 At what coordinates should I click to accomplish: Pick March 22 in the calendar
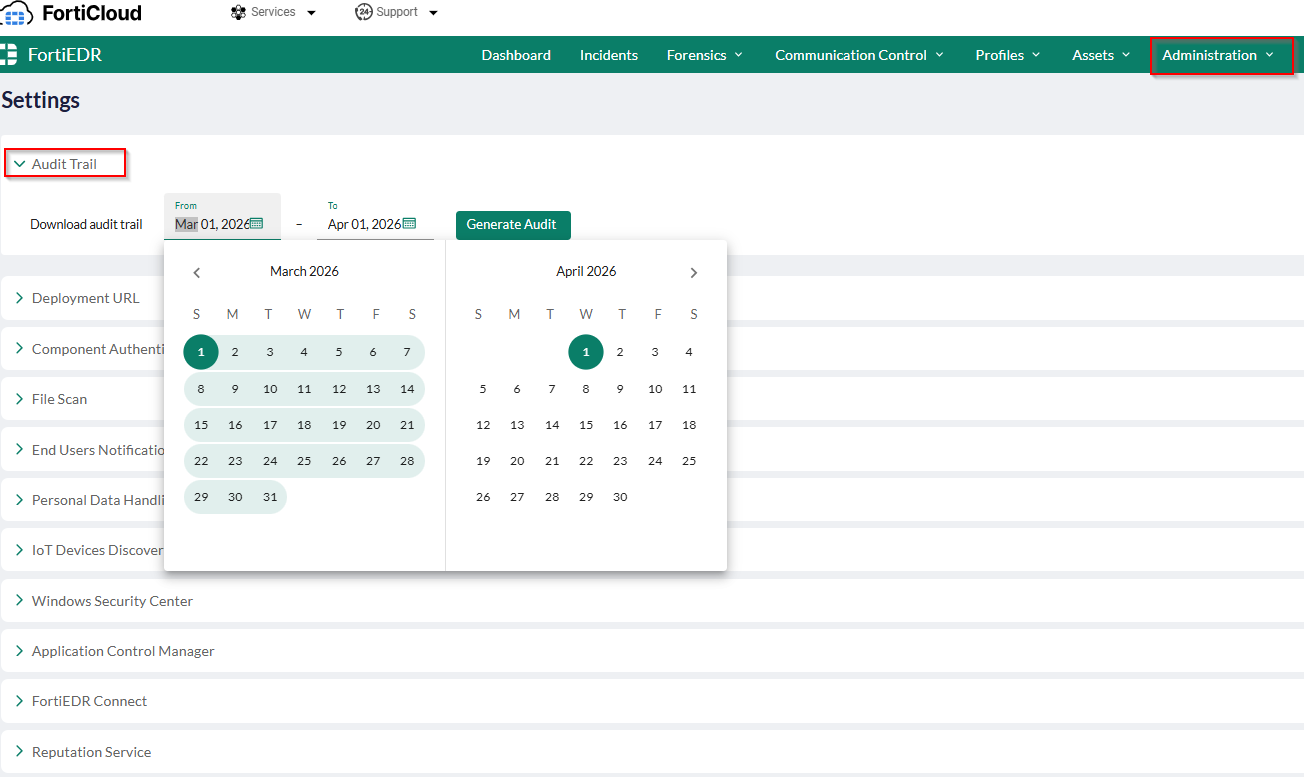[201, 461]
